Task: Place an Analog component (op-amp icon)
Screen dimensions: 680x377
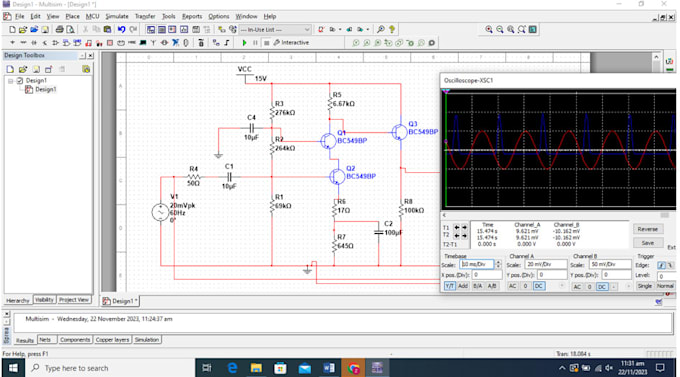Action: 56,43
